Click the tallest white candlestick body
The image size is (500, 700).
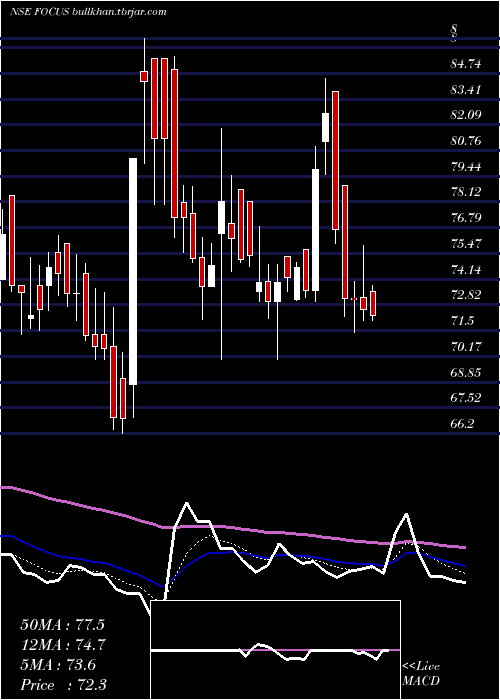[x=133, y=271]
